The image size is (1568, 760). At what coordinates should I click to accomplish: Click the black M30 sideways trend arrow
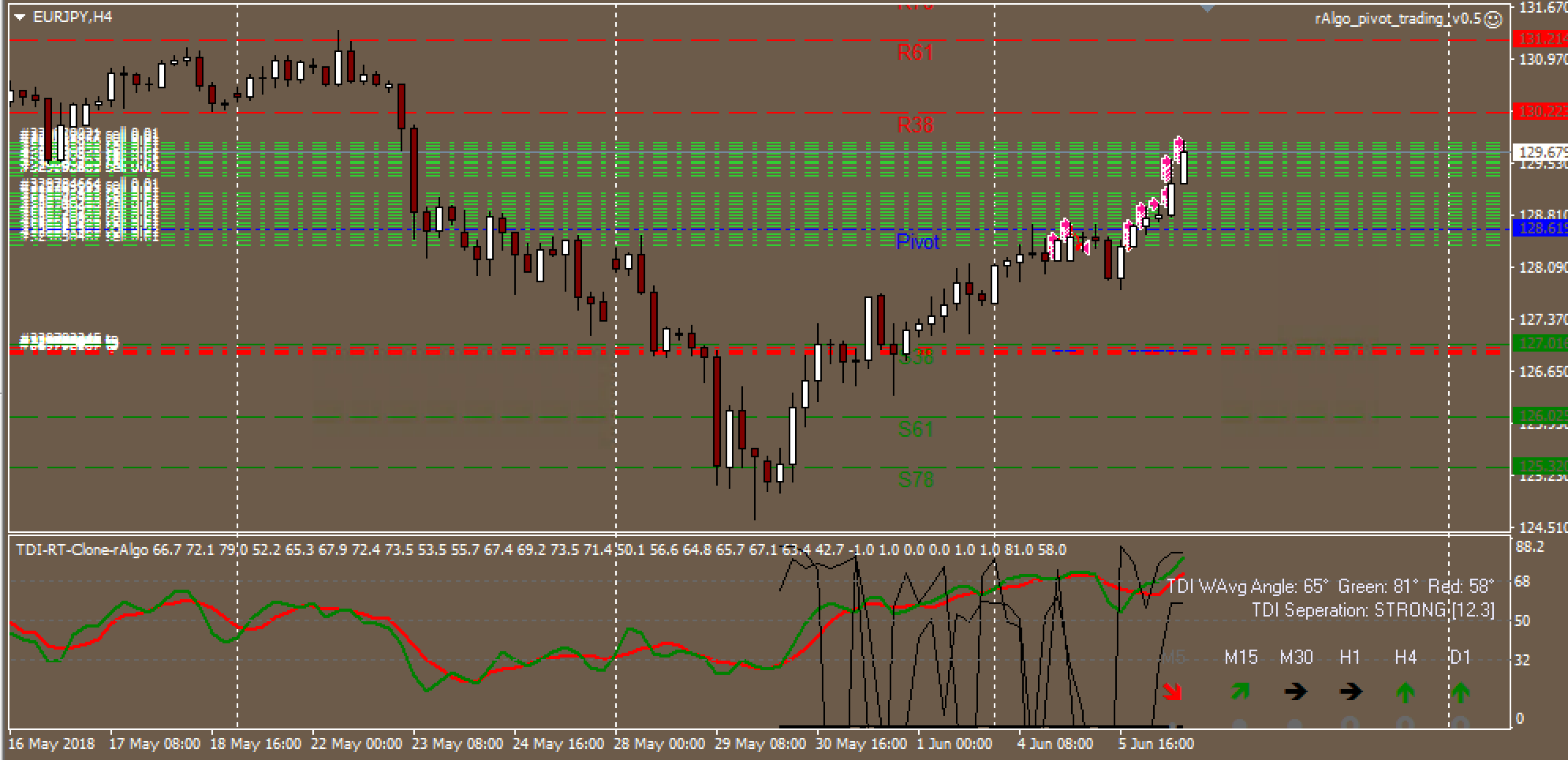pos(1295,692)
